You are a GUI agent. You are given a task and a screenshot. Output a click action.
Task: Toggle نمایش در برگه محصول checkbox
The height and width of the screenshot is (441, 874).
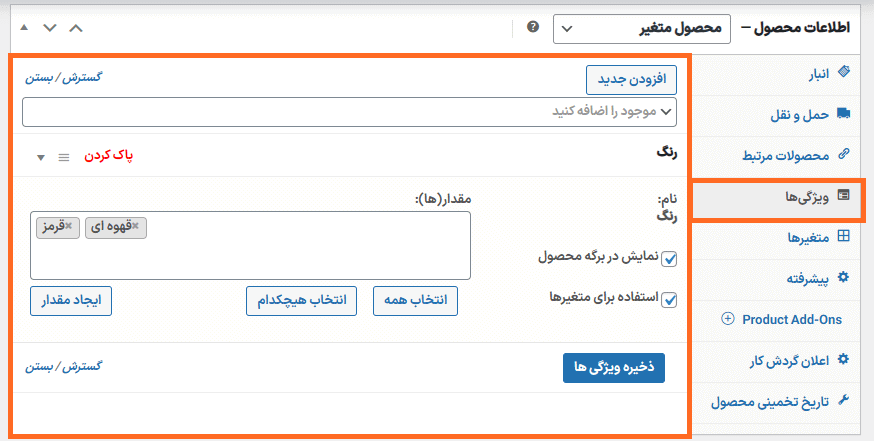[669, 259]
